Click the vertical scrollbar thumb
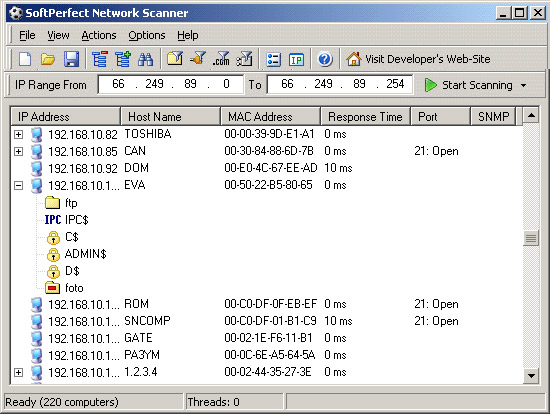Screen dimensions: 550x414 531,238
